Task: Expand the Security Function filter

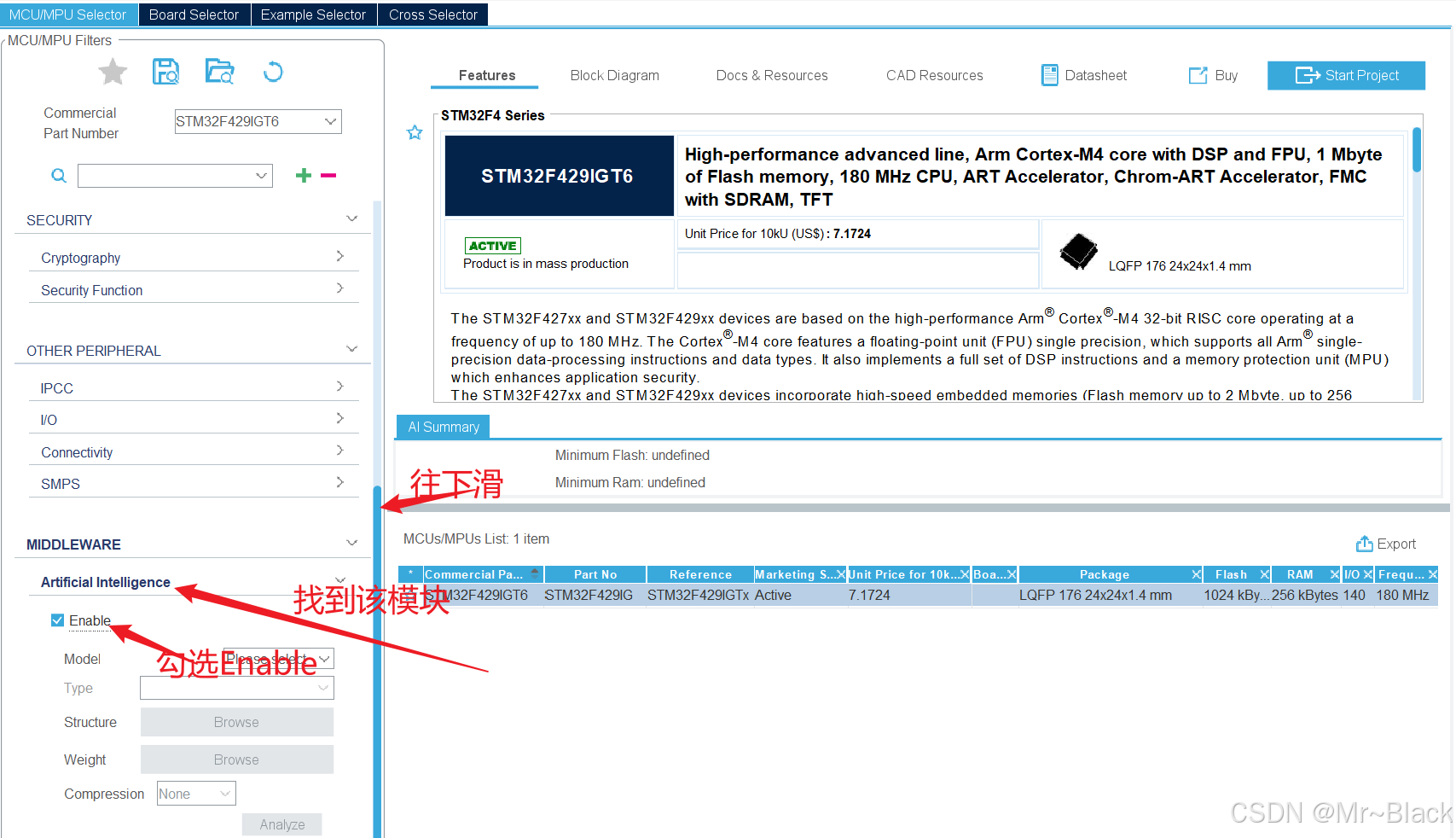Action: (339, 288)
